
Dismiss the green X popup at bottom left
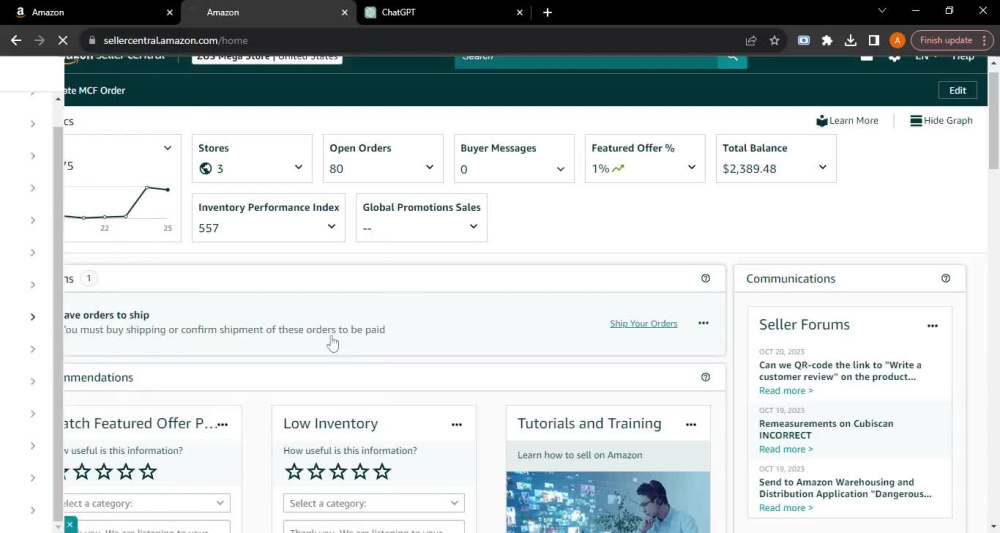70,525
